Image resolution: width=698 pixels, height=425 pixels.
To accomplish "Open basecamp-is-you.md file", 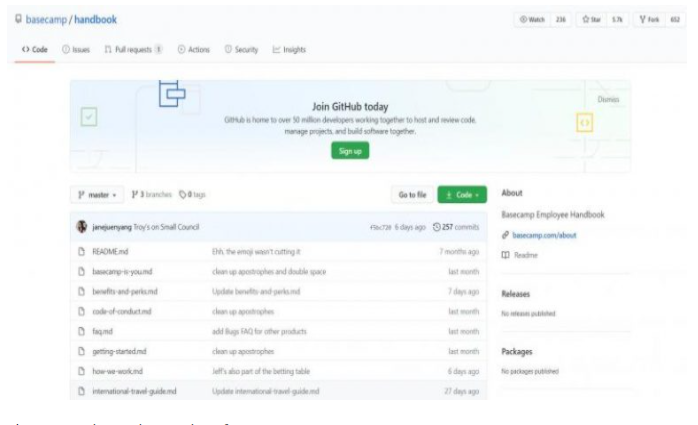I will pyautogui.click(x=122, y=271).
